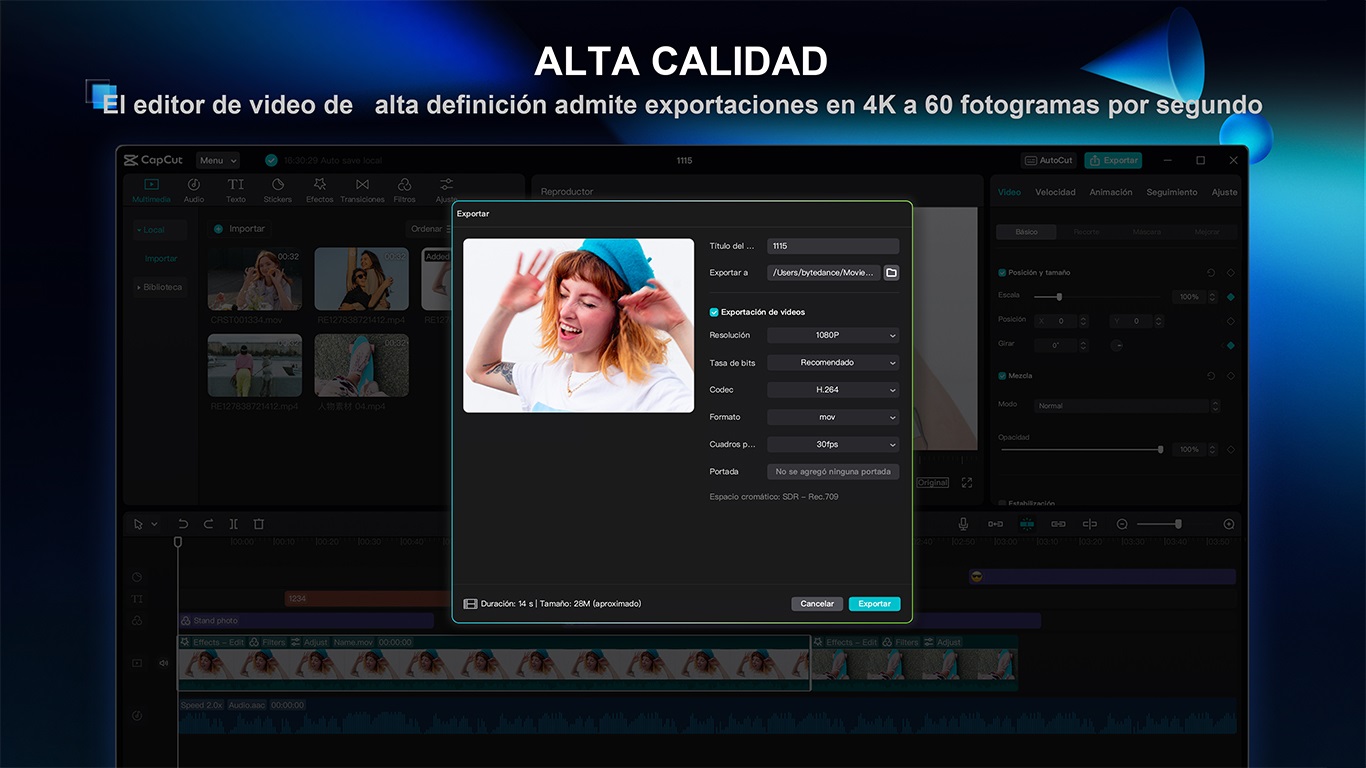The width and height of the screenshot is (1366, 768).
Task: Open the Stickers panel
Action: [278, 190]
